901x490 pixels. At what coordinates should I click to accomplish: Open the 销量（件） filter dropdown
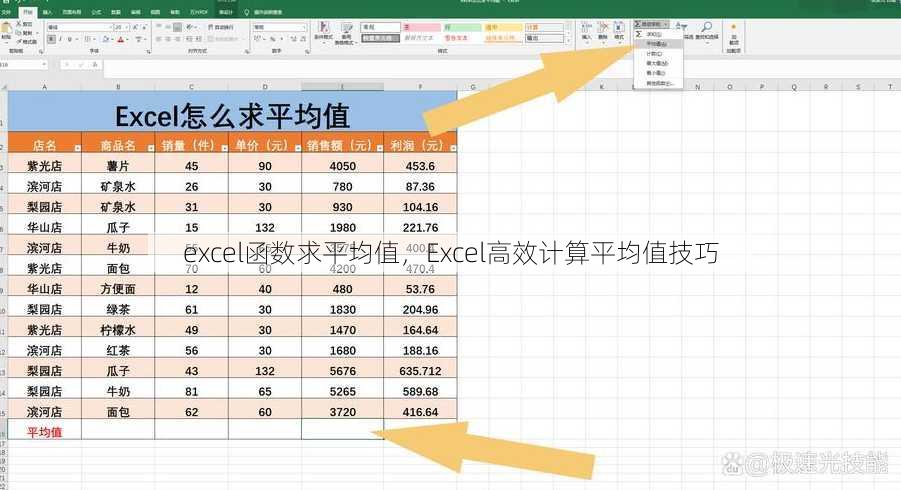[225, 148]
